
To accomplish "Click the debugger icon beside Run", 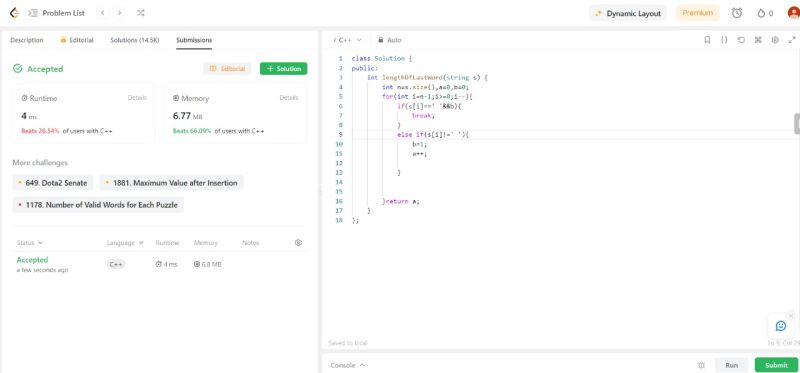I will [x=702, y=365].
